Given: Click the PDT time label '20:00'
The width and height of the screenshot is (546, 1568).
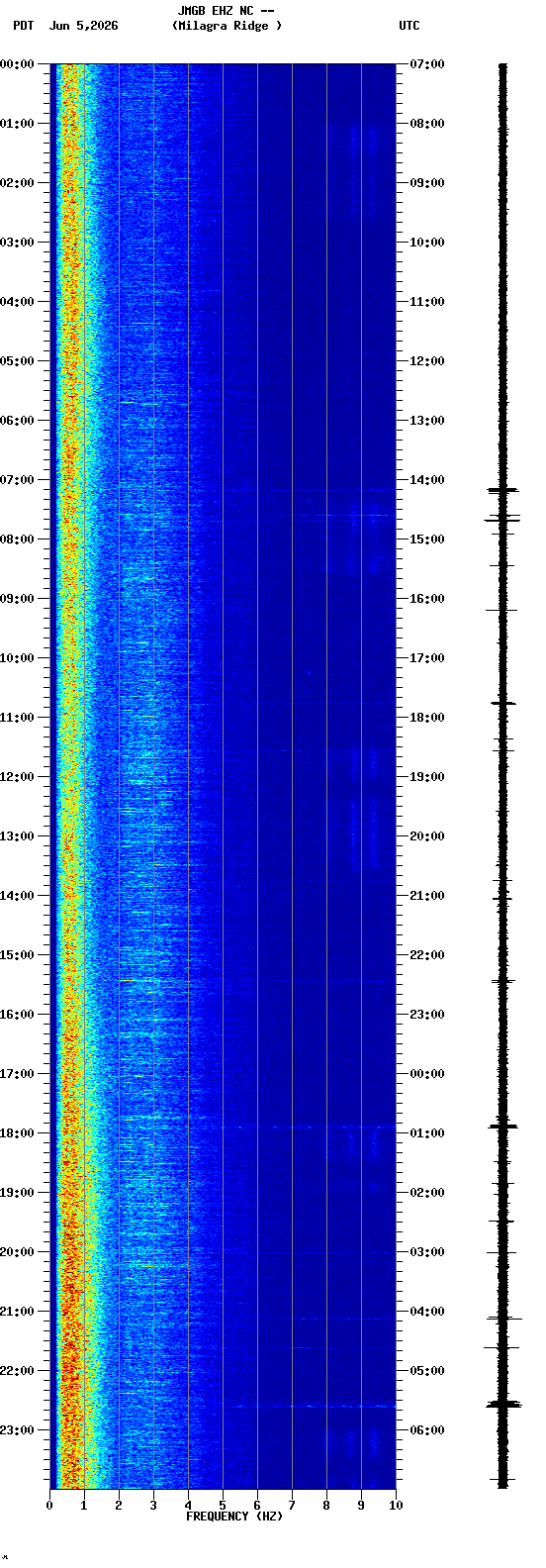Looking at the screenshot, I should coord(17,1252).
